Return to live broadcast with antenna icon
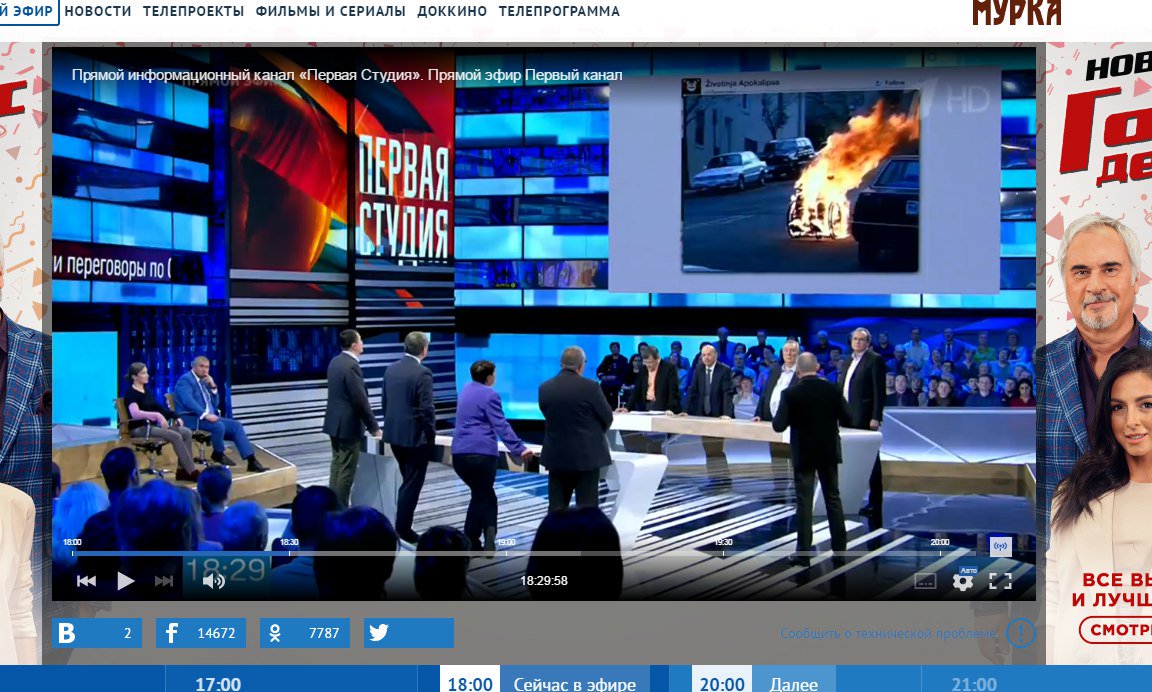 1001,546
